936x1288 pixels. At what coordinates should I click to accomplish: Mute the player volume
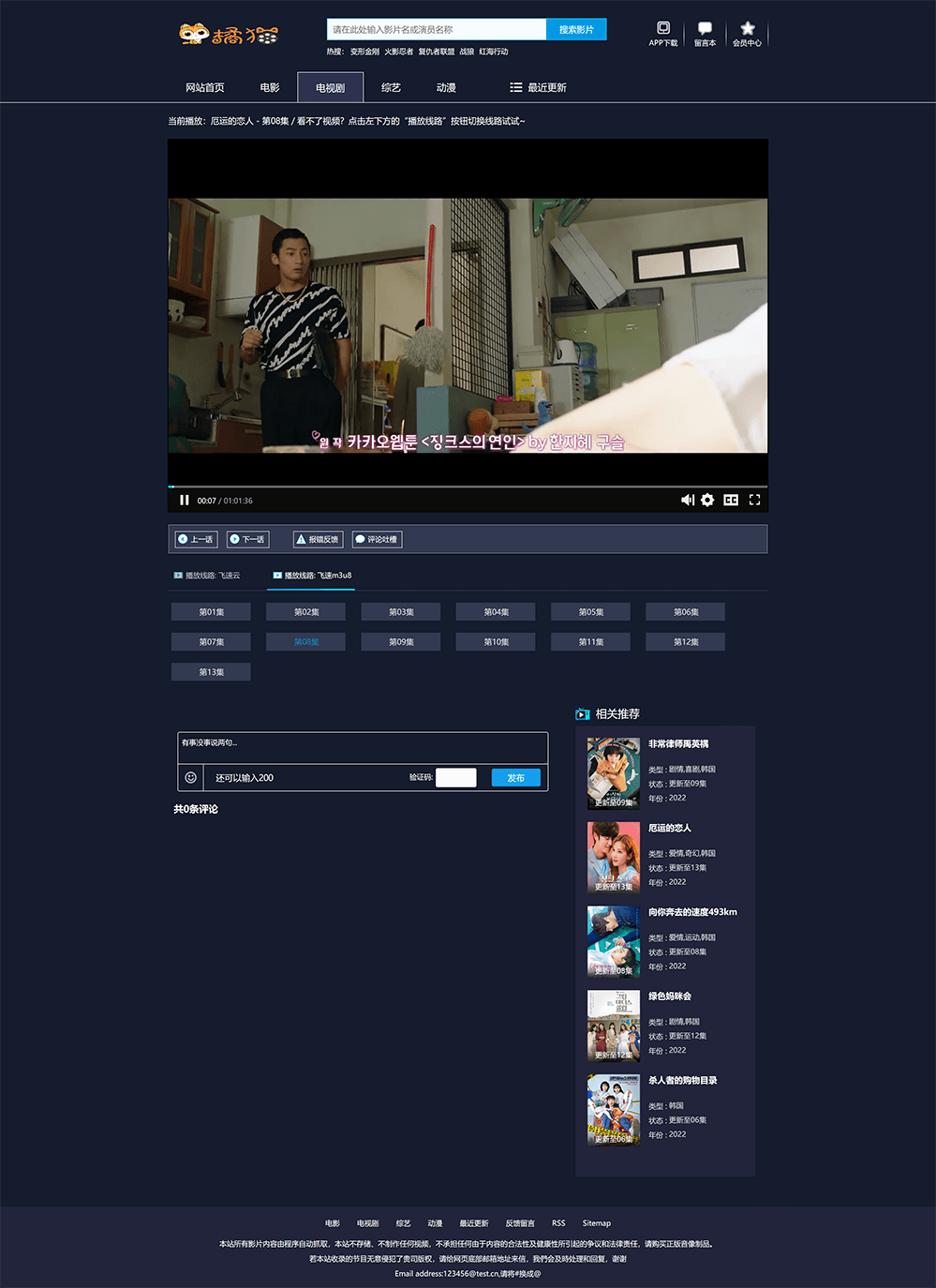point(688,500)
